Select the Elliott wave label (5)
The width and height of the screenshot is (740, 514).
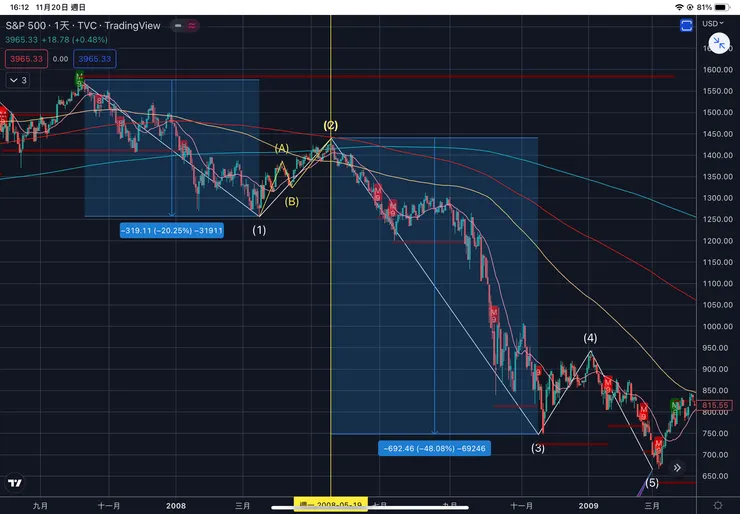click(652, 483)
